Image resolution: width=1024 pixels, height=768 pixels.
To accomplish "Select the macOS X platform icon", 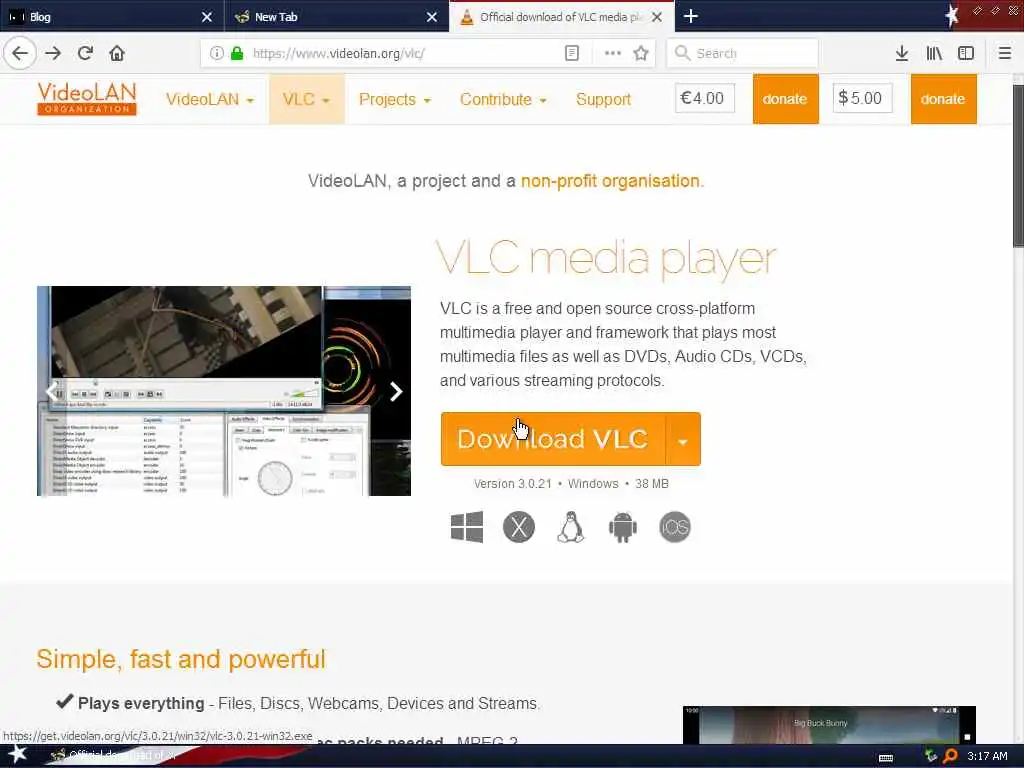I will pos(519,527).
